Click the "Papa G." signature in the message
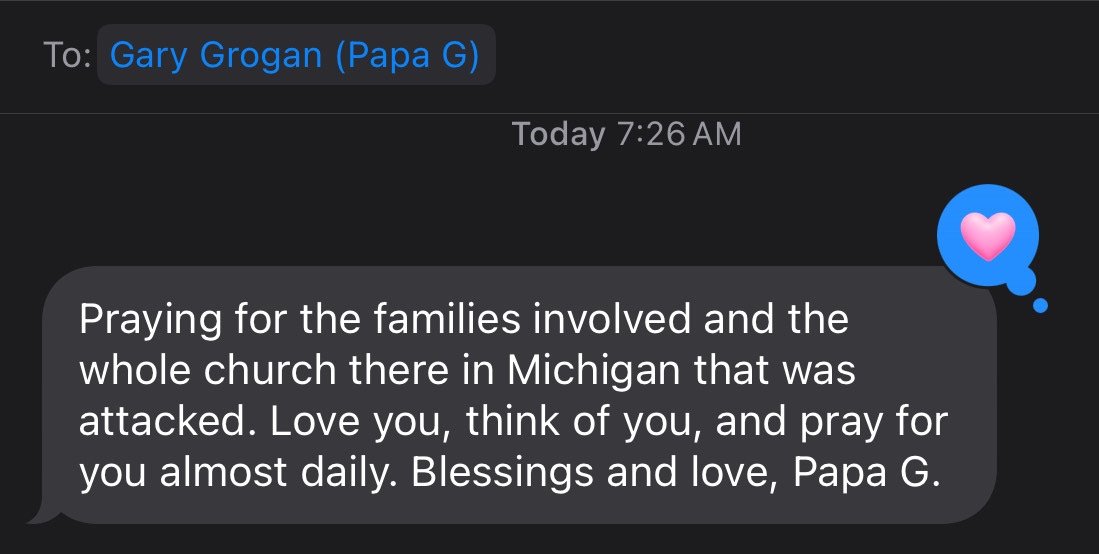Screen dimensions: 1099x554 (x=867, y=473)
